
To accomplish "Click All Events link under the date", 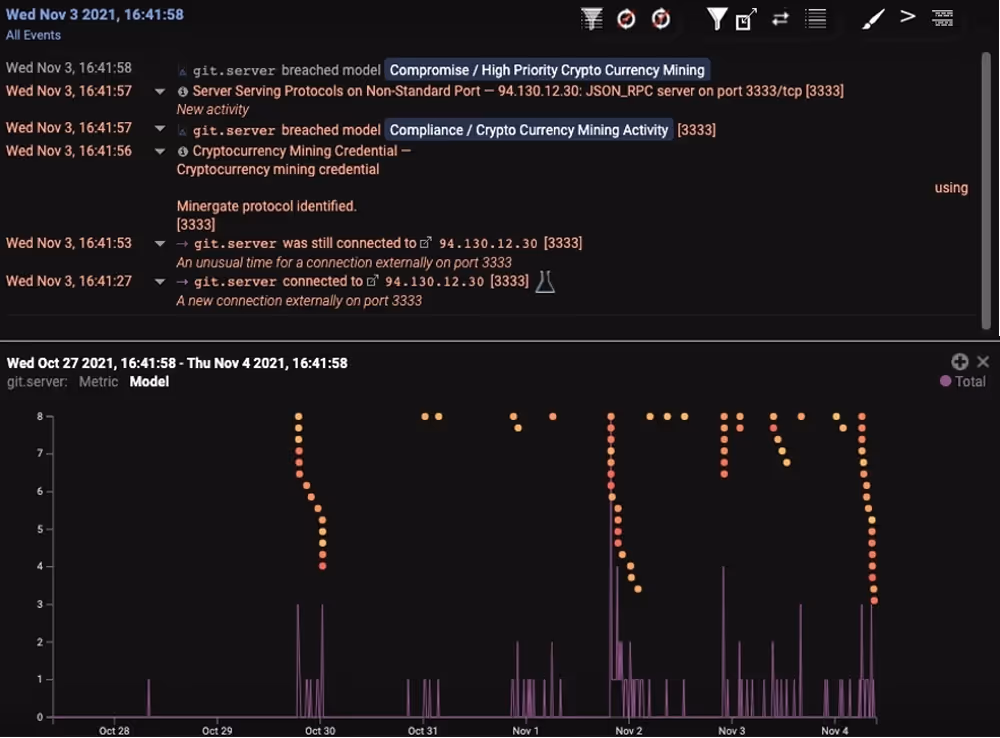I will (x=33, y=35).
